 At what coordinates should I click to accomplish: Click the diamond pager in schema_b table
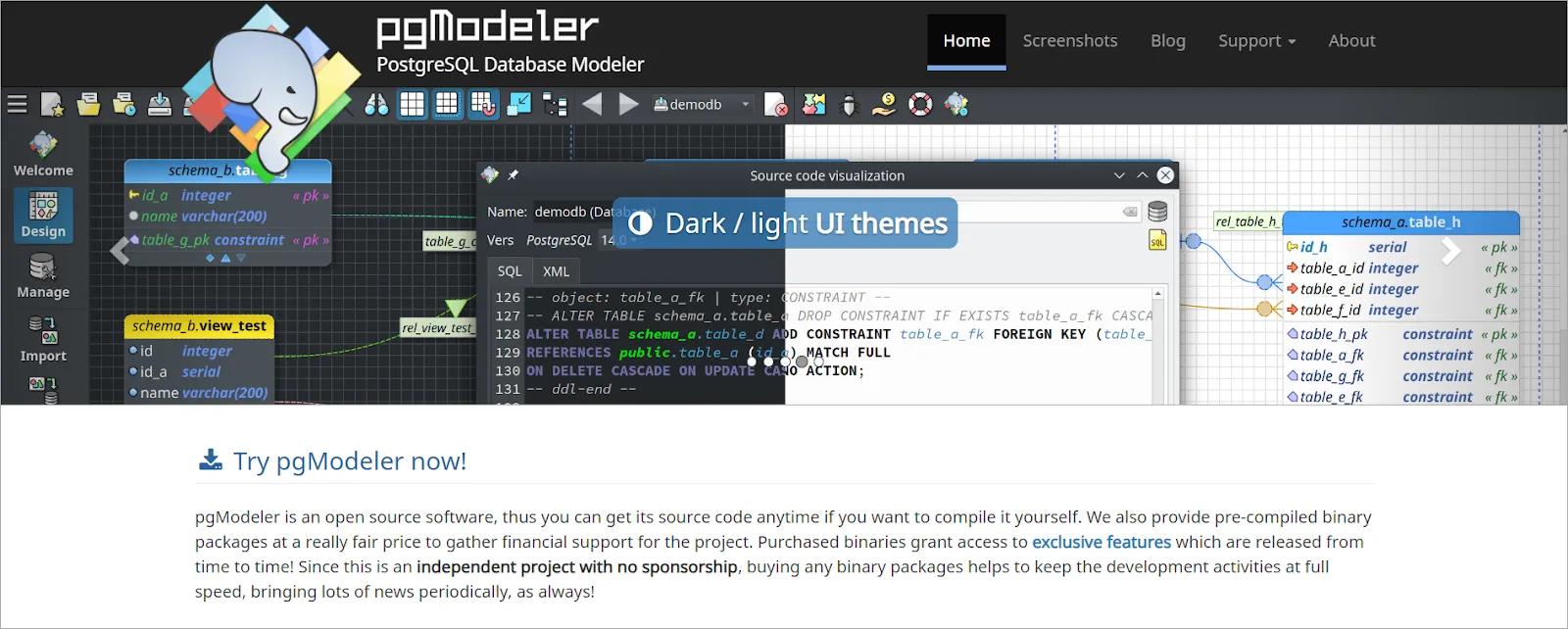210,259
